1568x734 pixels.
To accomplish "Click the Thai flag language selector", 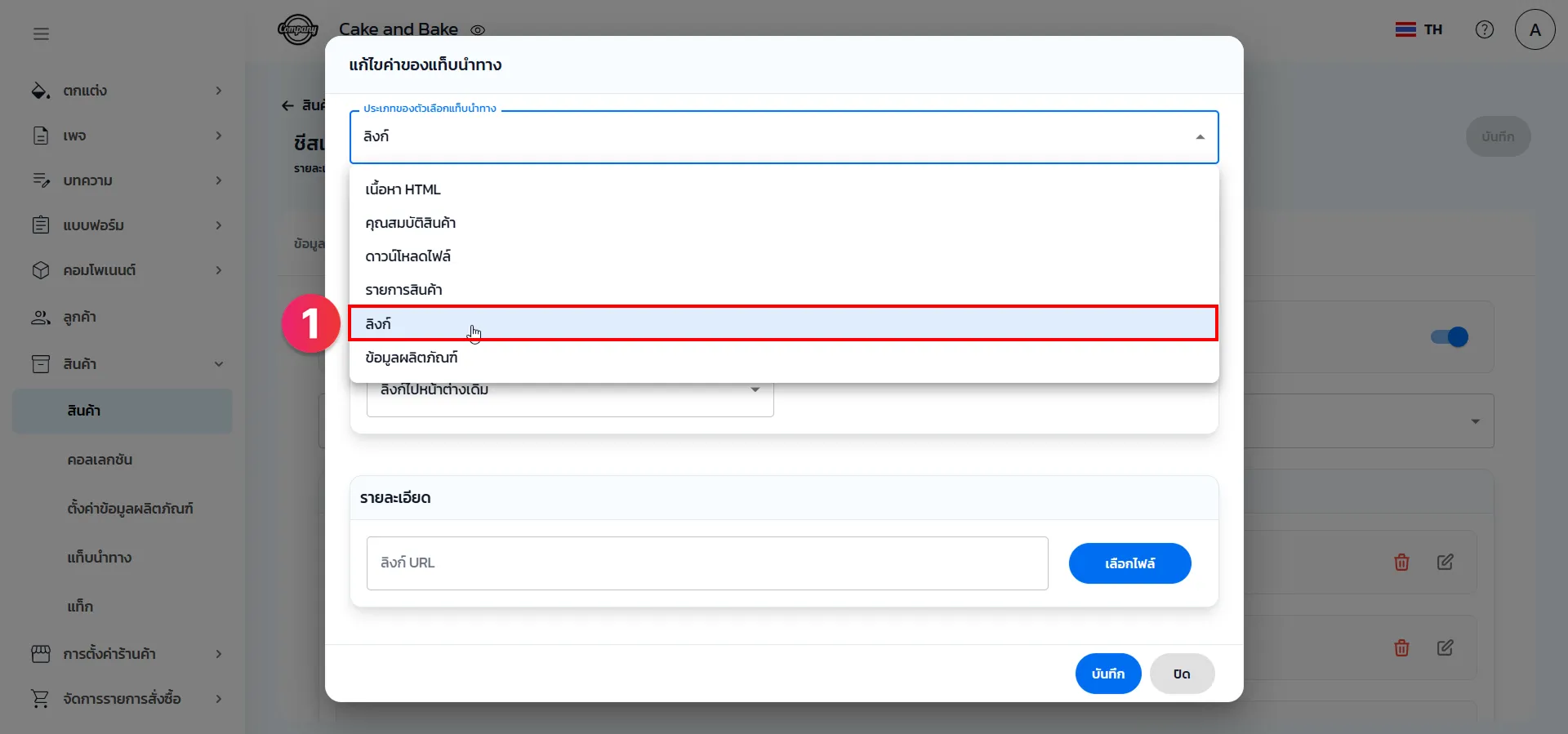I will click(x=1419, y=29).
